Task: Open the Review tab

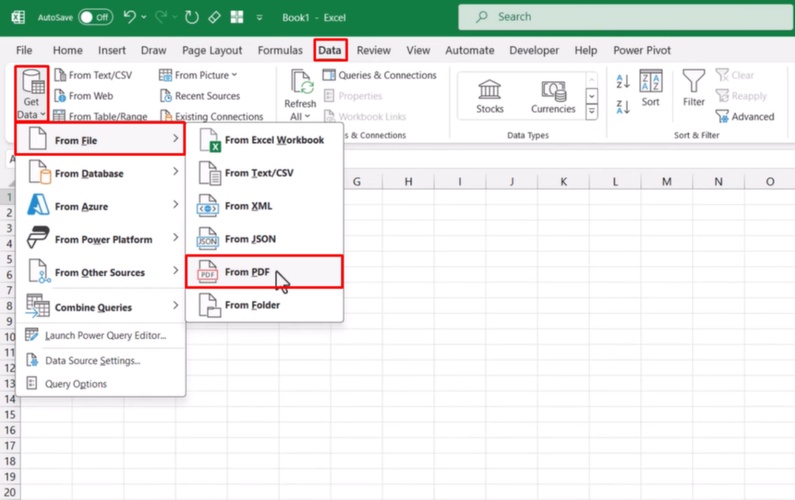Action: [x=374, y=50]
